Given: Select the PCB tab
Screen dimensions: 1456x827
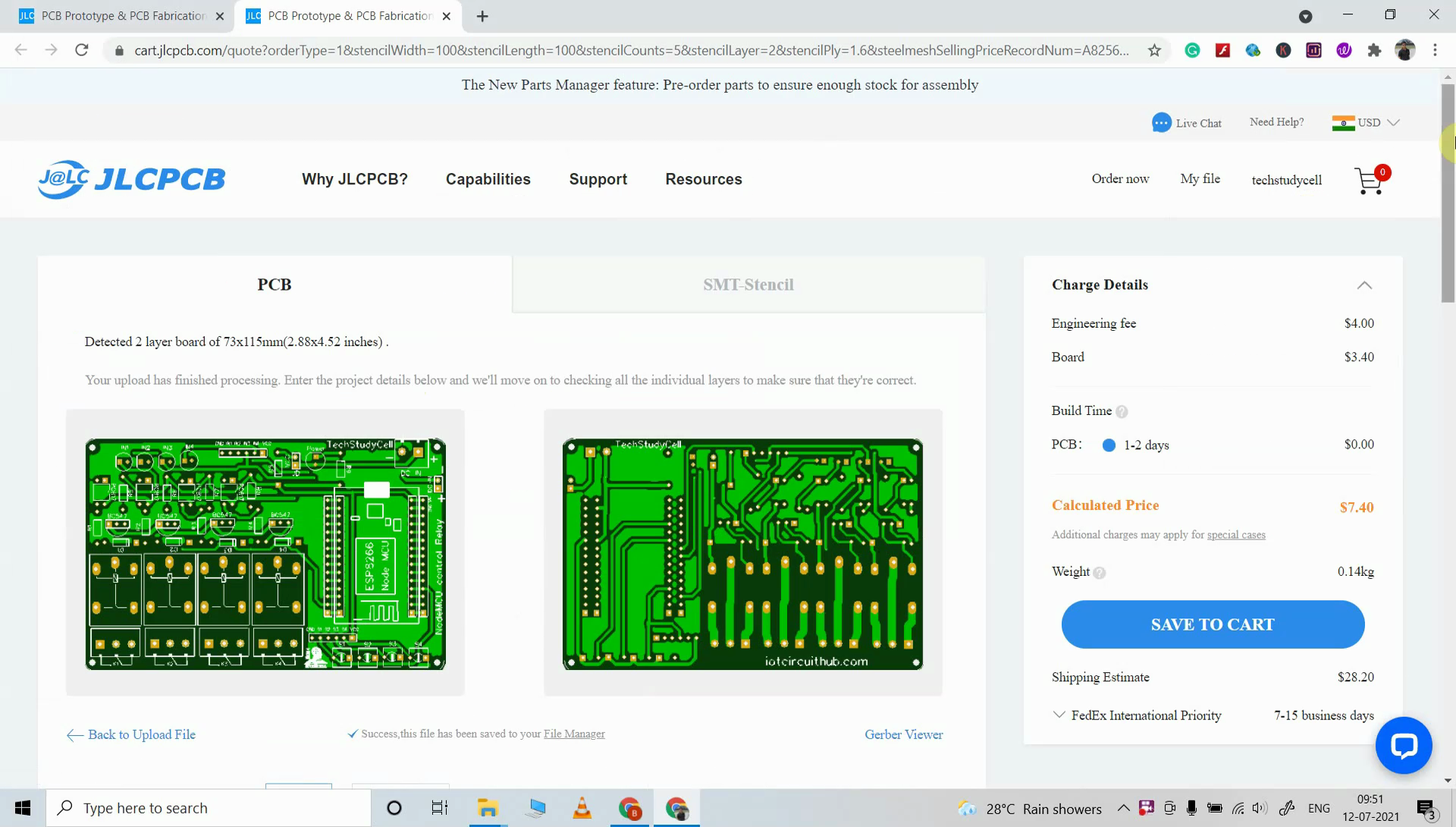Looking at the screenshot, I should pos(274,284).
